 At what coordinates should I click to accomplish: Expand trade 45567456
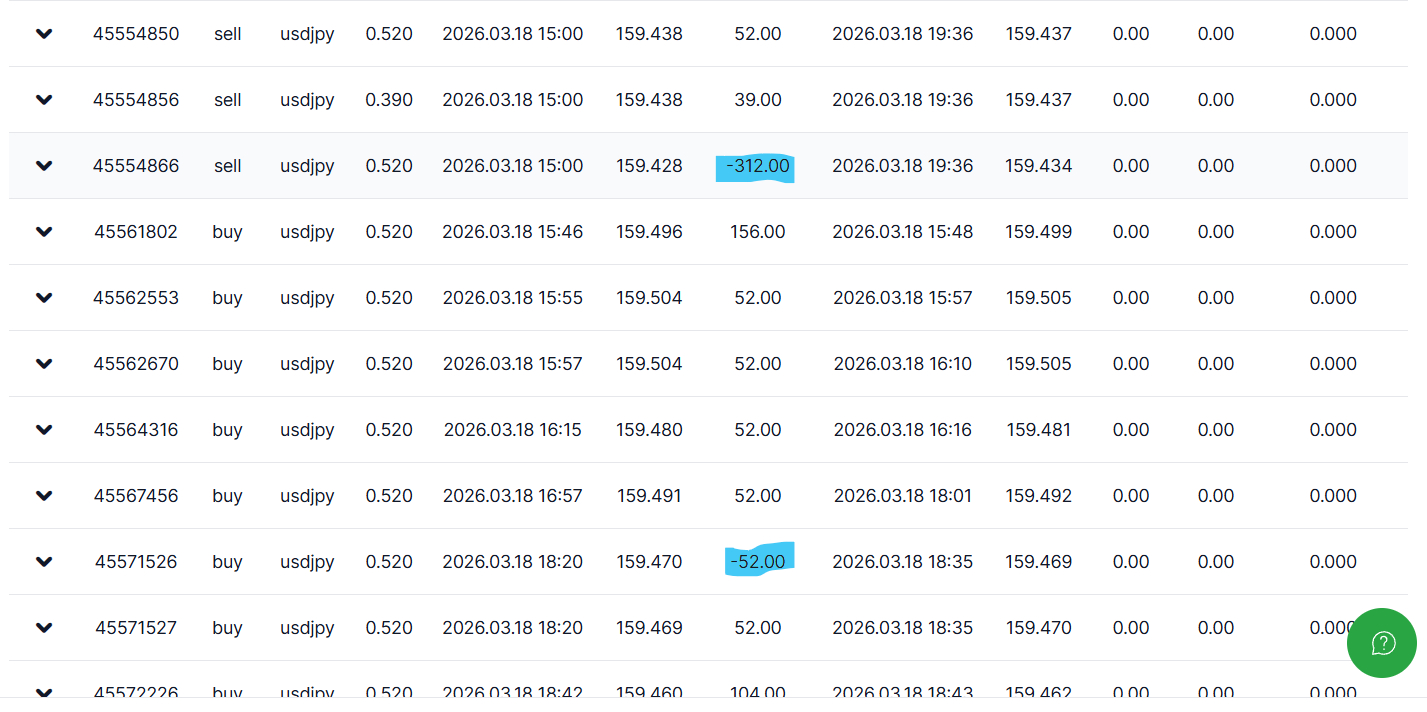44,496
